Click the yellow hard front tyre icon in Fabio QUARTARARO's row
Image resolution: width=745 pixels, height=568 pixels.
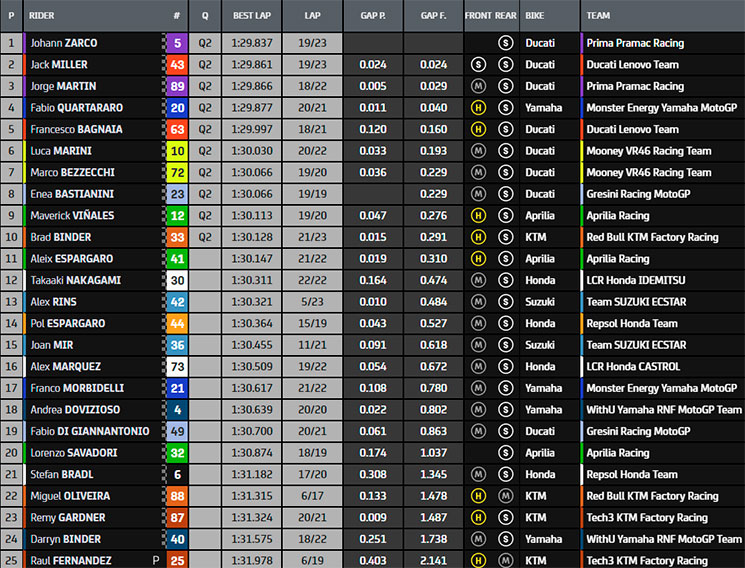point(478,108)
